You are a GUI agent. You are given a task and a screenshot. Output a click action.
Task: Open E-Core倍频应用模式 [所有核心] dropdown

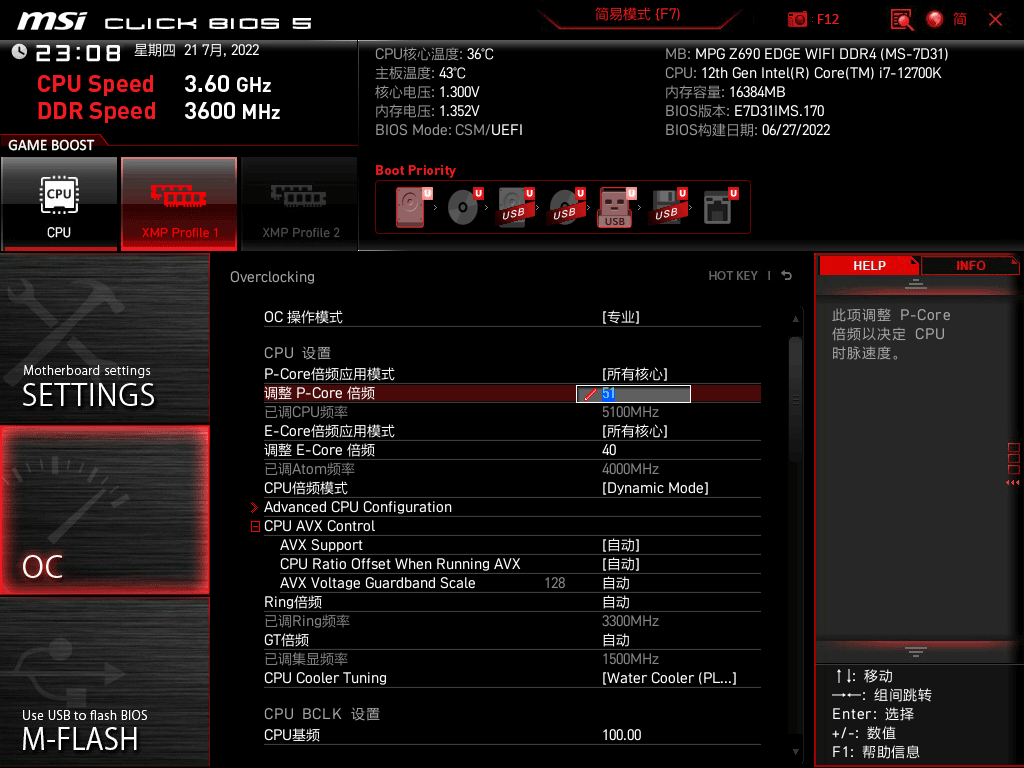point(635,431)
